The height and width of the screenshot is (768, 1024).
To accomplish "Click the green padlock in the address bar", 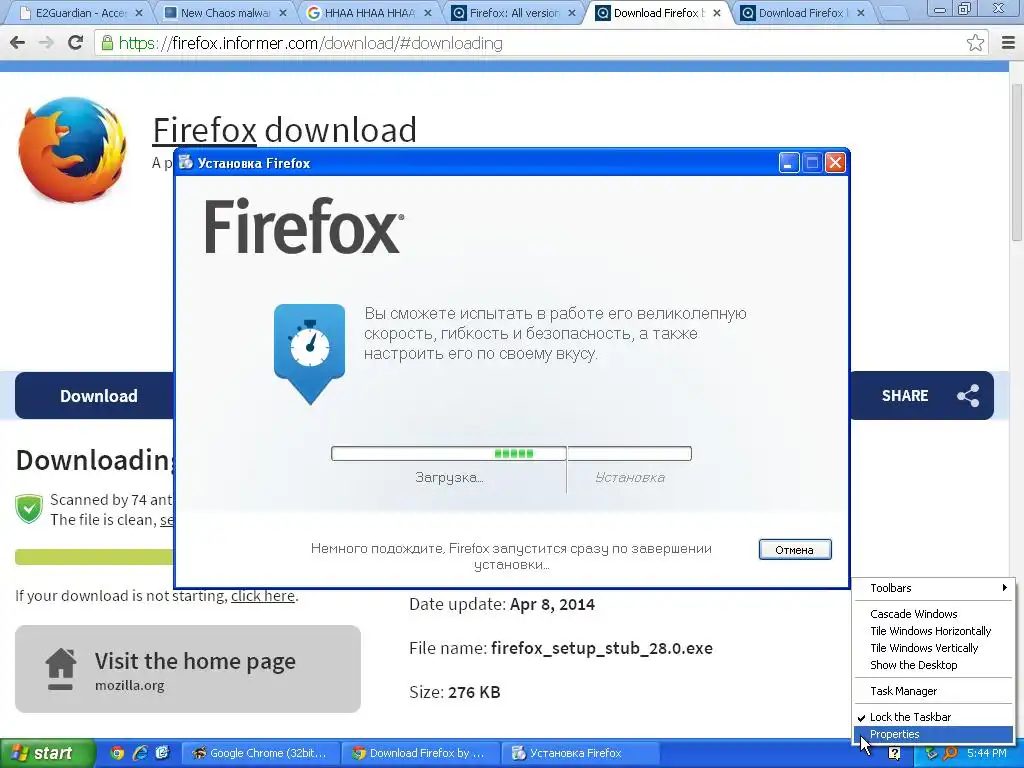I will [107, 43].
